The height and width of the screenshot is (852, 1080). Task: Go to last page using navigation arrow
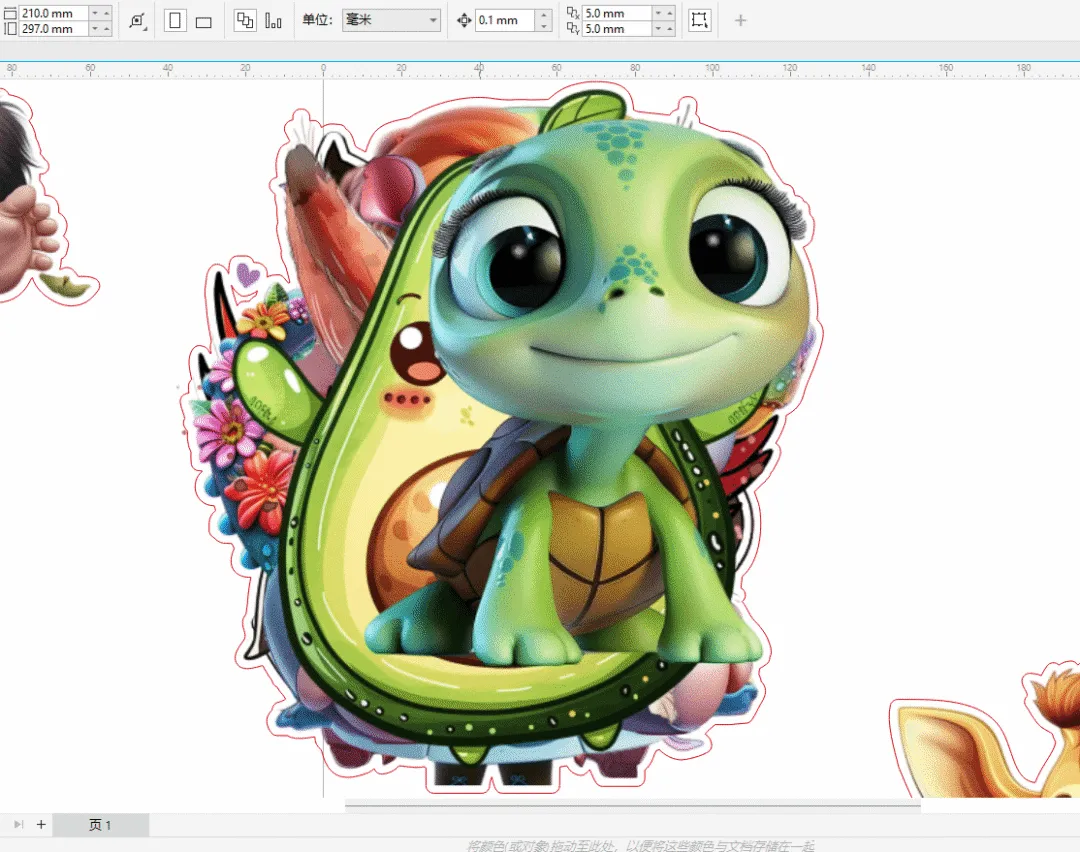coord(18,825)
